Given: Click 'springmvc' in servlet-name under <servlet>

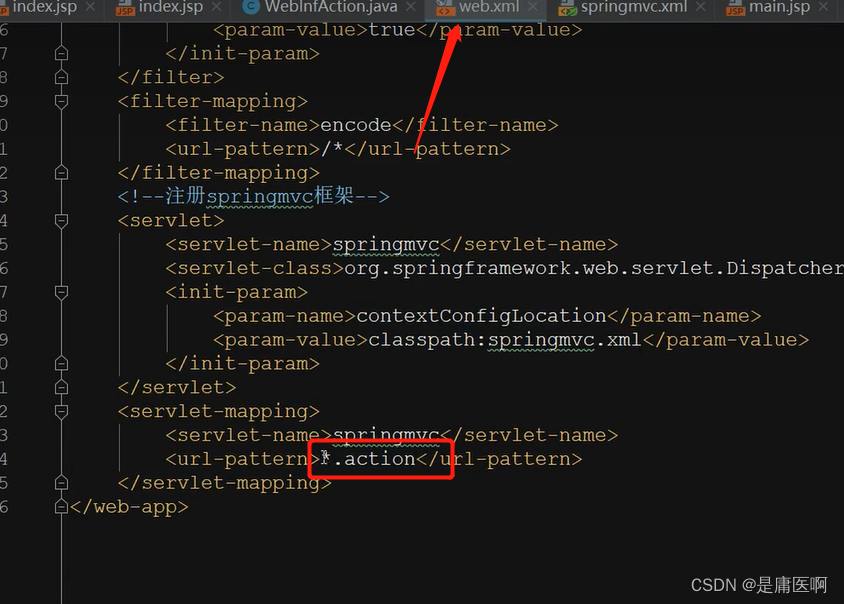Looking at the screenshot, I should [386, 245].
